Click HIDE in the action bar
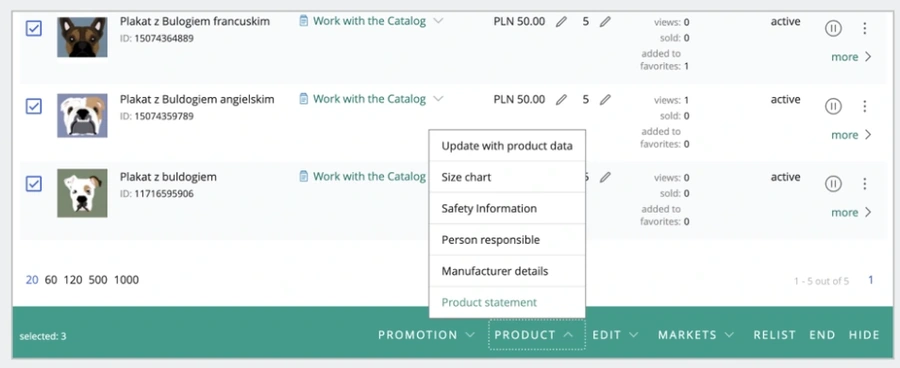 864,335
